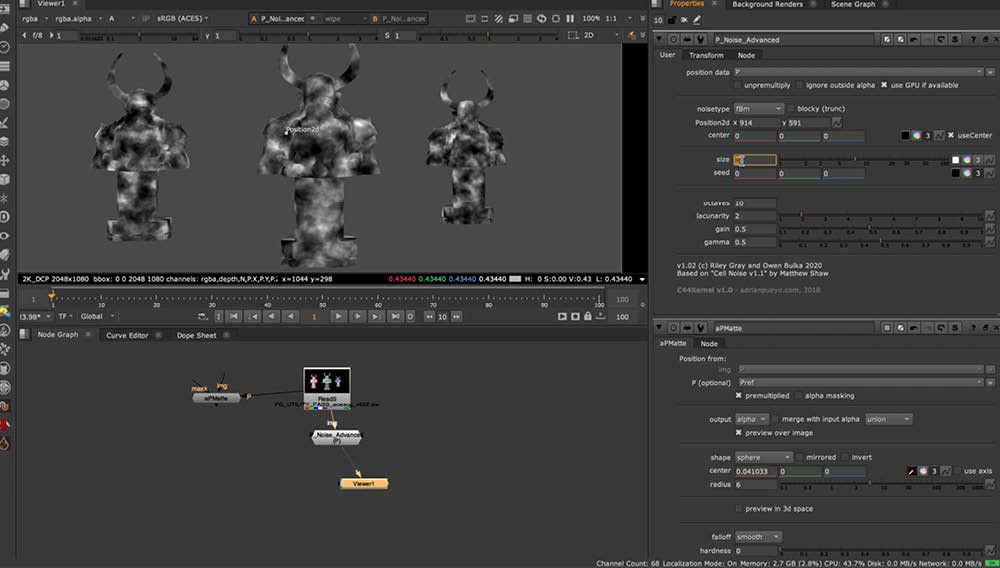This screenshot has height=568, width=1000.
Task: Pause the viewer with the pause icon
Action: [569, 18]
